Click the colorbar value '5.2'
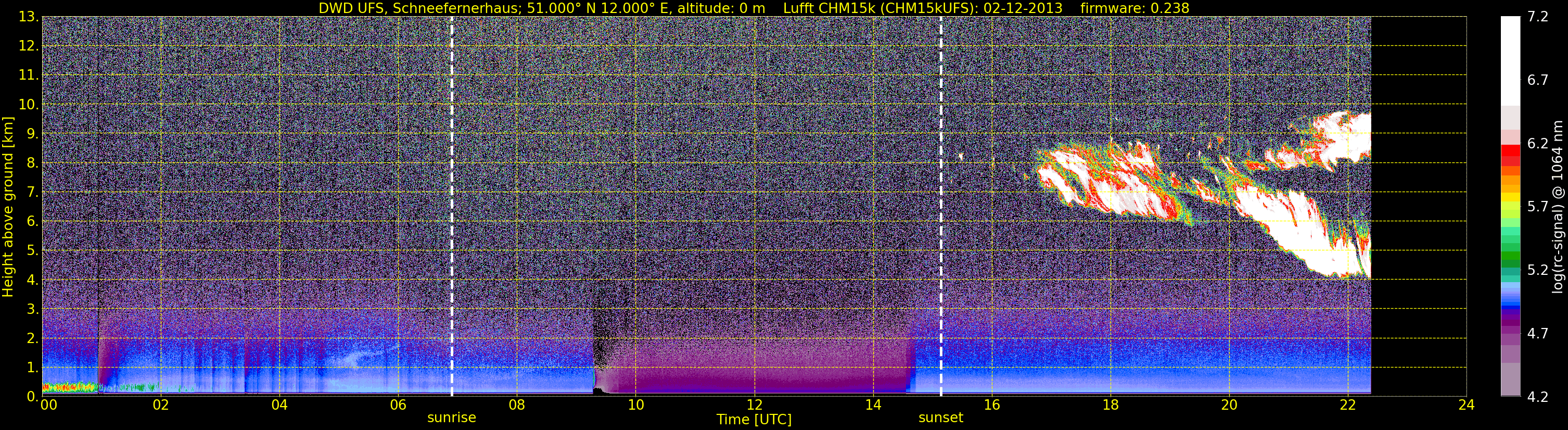The height and width of the screenshot is (430, 1568). (x=1538, y=270)
